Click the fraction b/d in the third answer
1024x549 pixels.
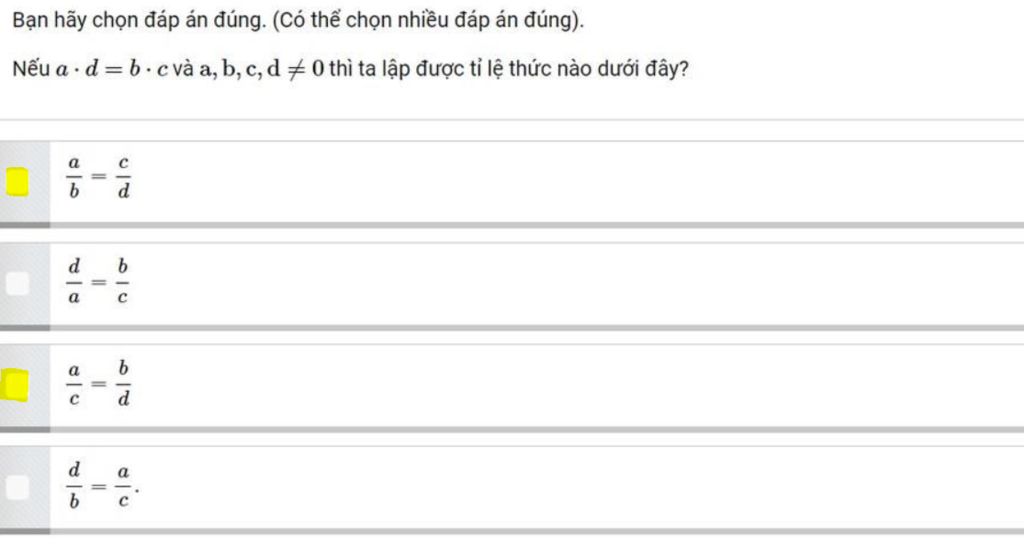point(123,383)
